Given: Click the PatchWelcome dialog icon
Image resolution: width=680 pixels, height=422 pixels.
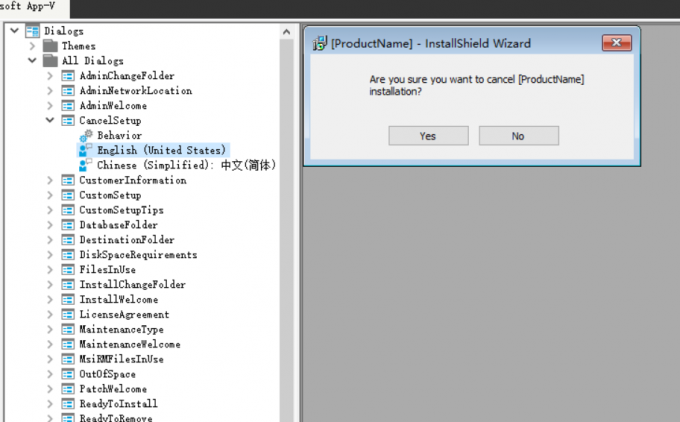Looking at the screenshot, I should (68, 389).
